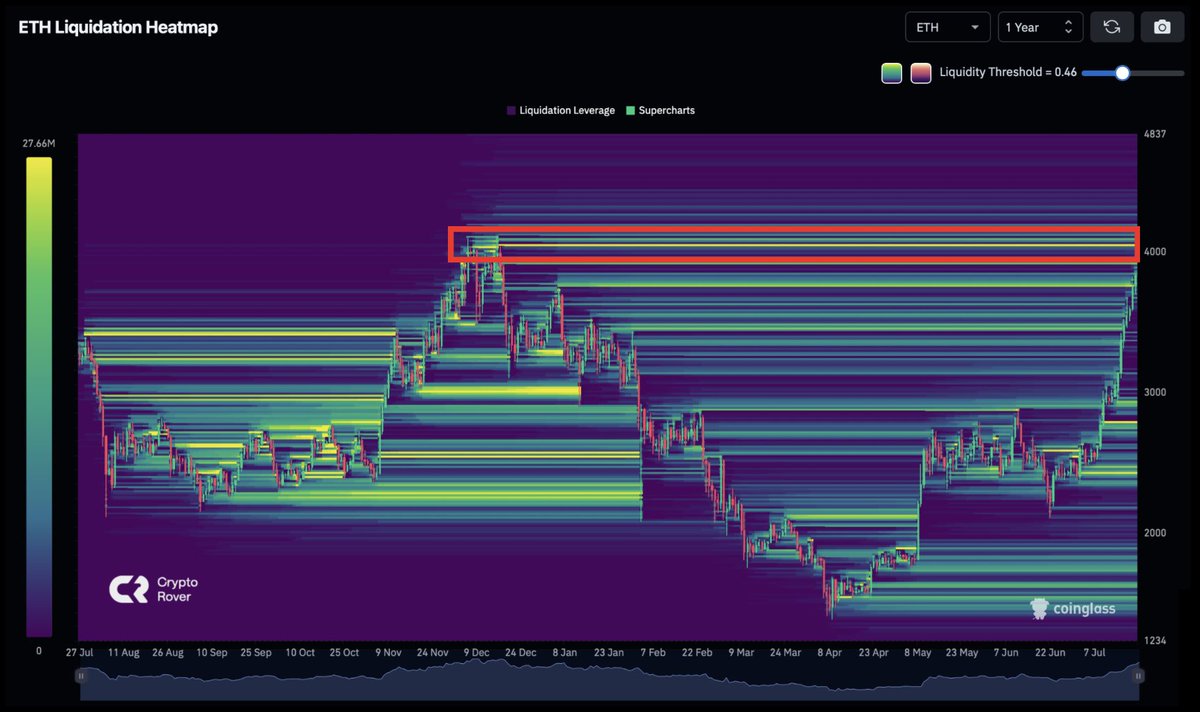Viewport: 1200px width, 712px height.
Task: Click the 23 Apr date label
Action: pos(872,653)
